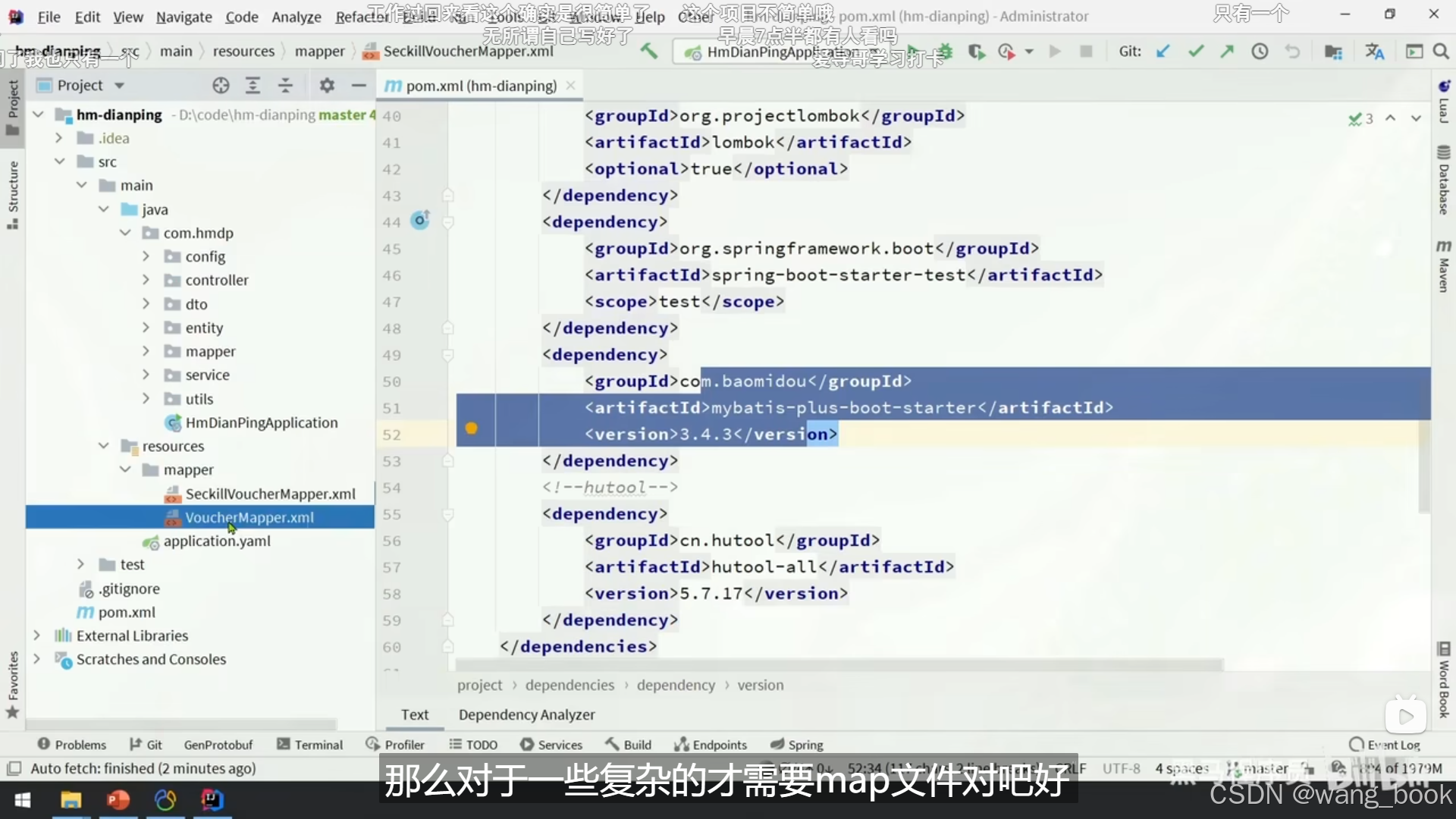Click the Git update project arrow
Screen dimensions: 1456x819
1163,52
